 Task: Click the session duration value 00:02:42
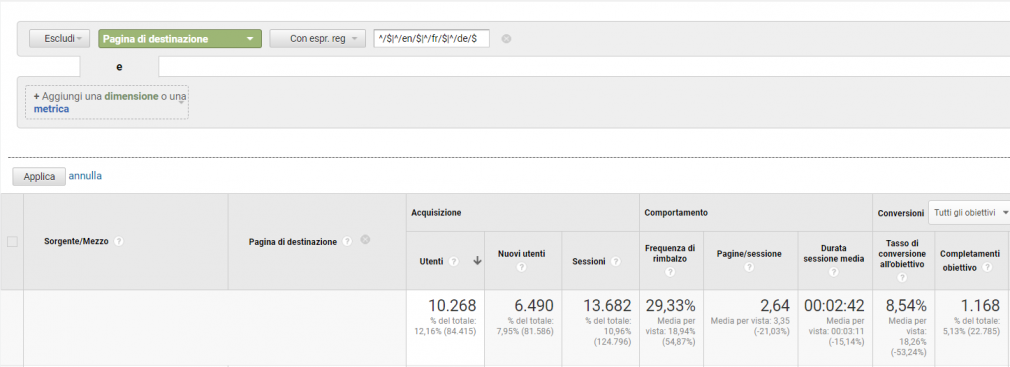834,306
